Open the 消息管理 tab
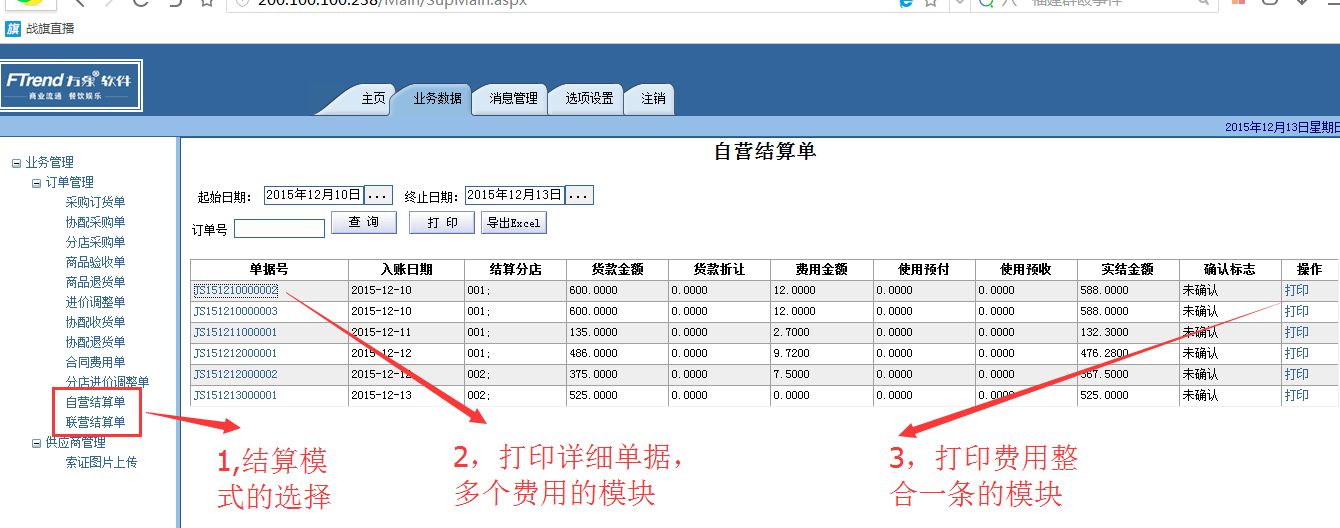The width and height of the screenshot is (1340, 528). (x=513, y=99)
